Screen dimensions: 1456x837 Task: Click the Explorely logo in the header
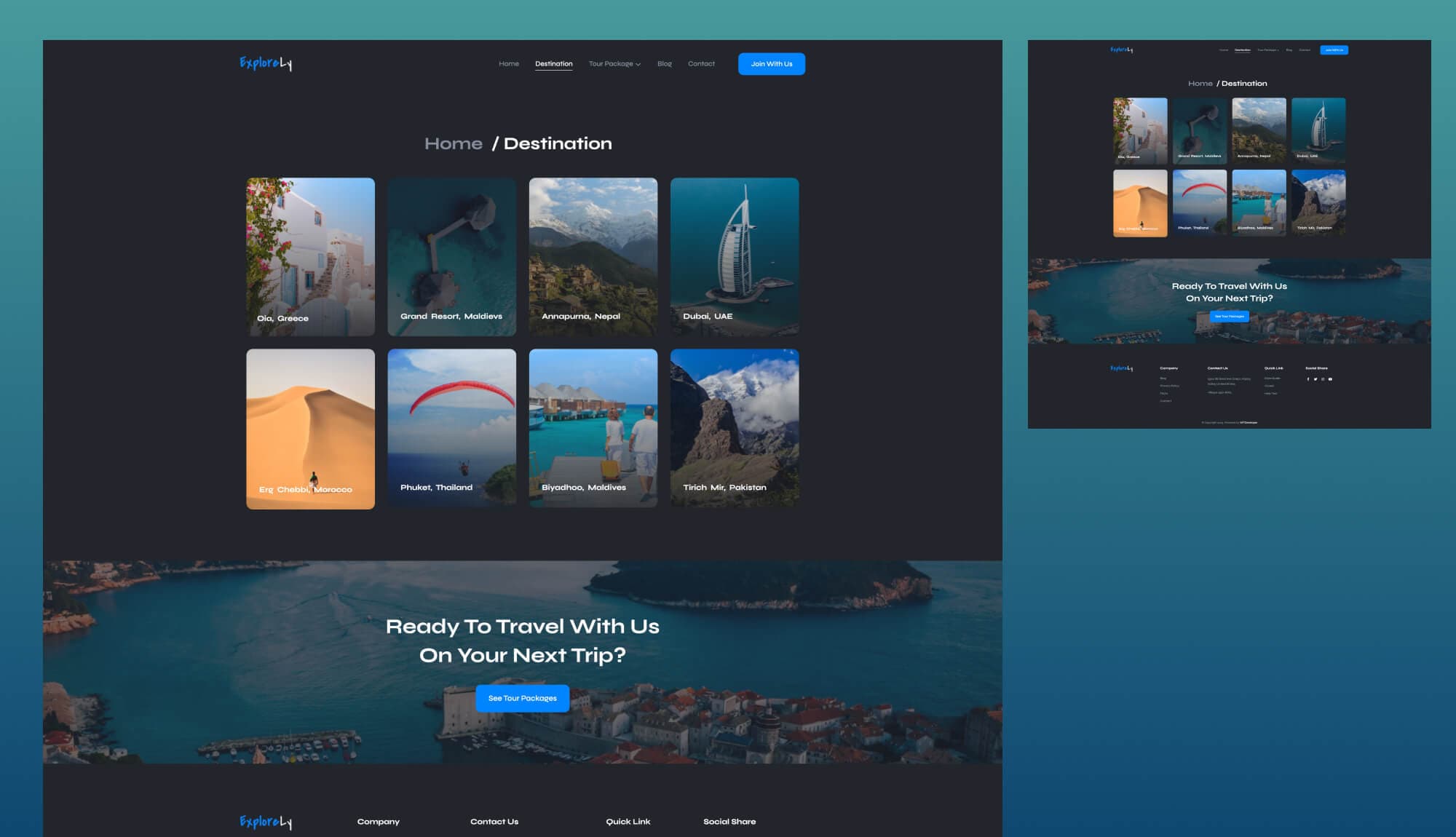265,63
